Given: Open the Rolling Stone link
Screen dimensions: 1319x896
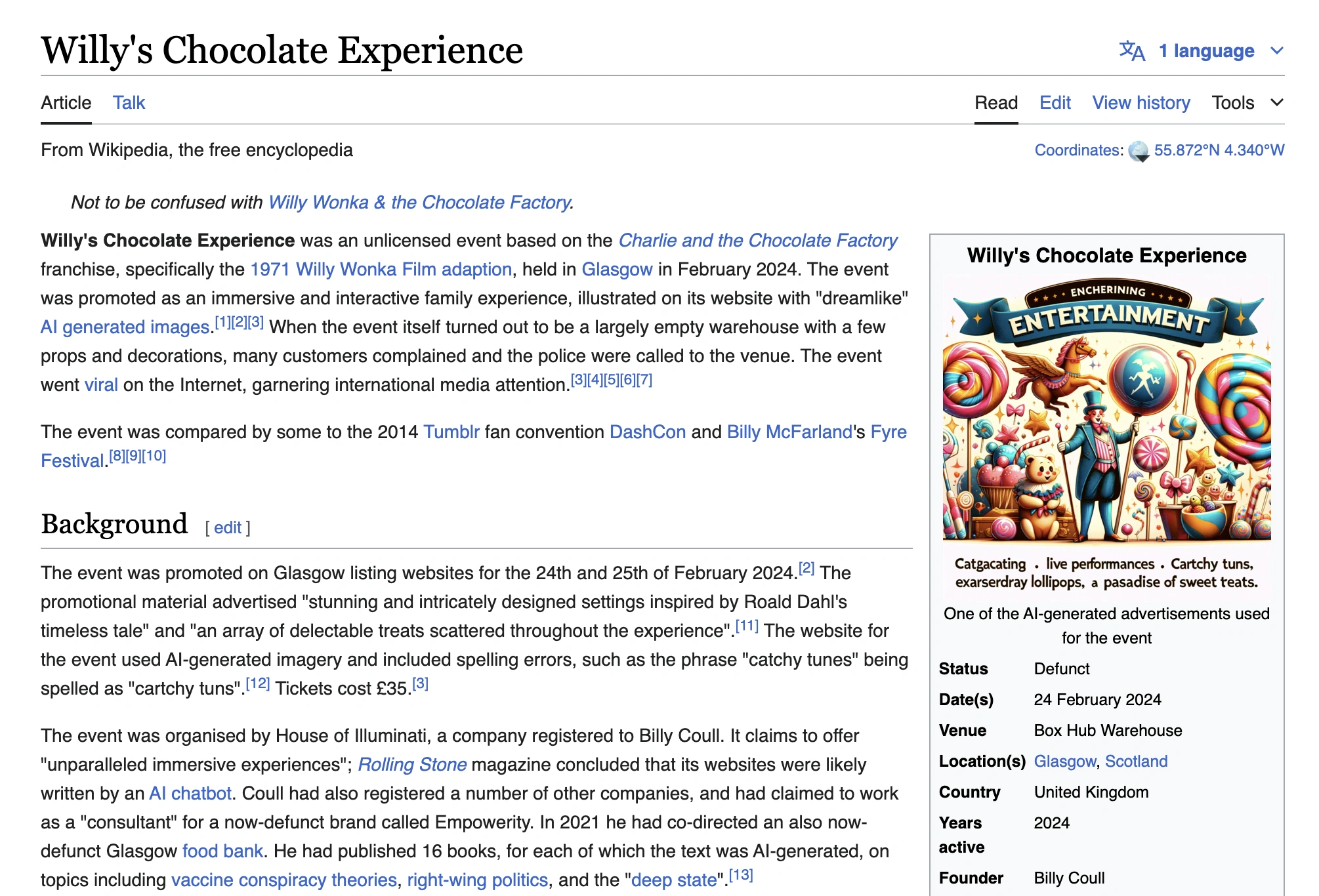Looking at the screenshot, I should pos(412,764).
